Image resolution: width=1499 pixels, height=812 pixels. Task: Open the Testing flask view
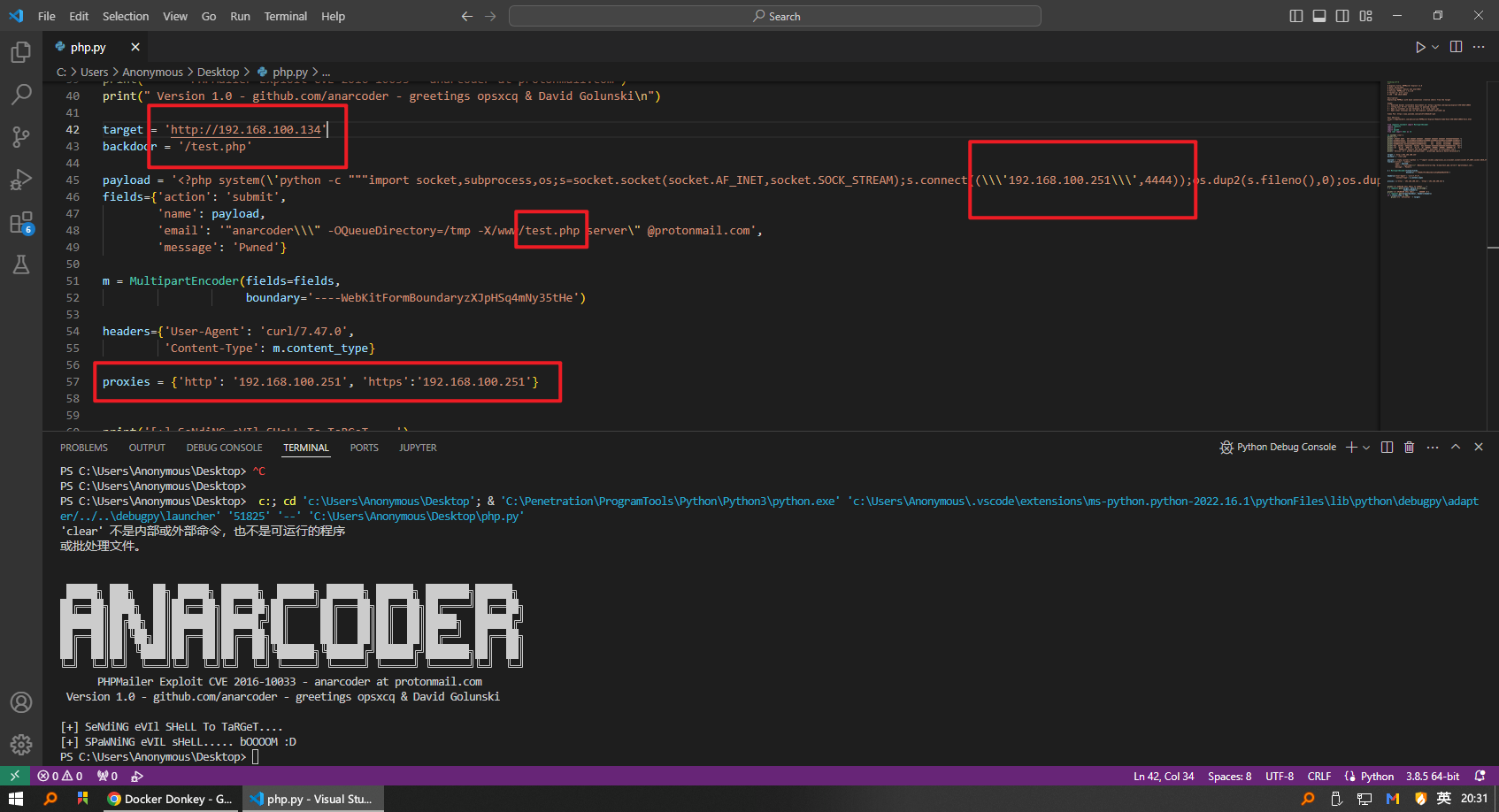pyautogui.click(x=21, y=264)
